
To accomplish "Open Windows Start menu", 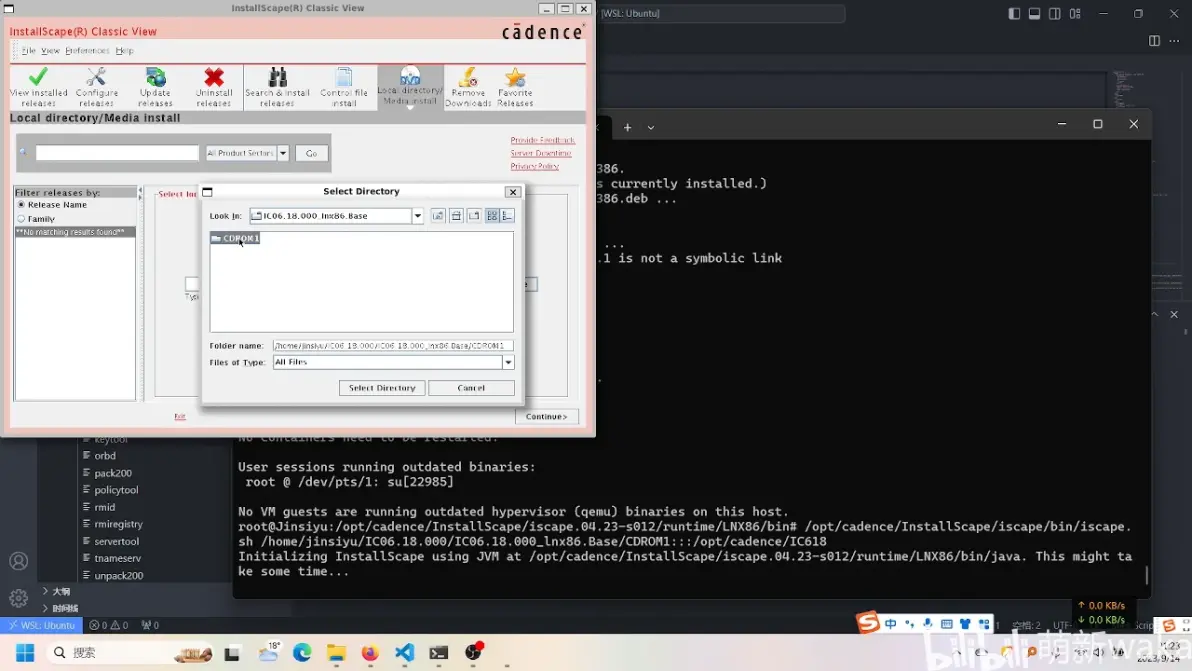I will click(x=25, y=653).
